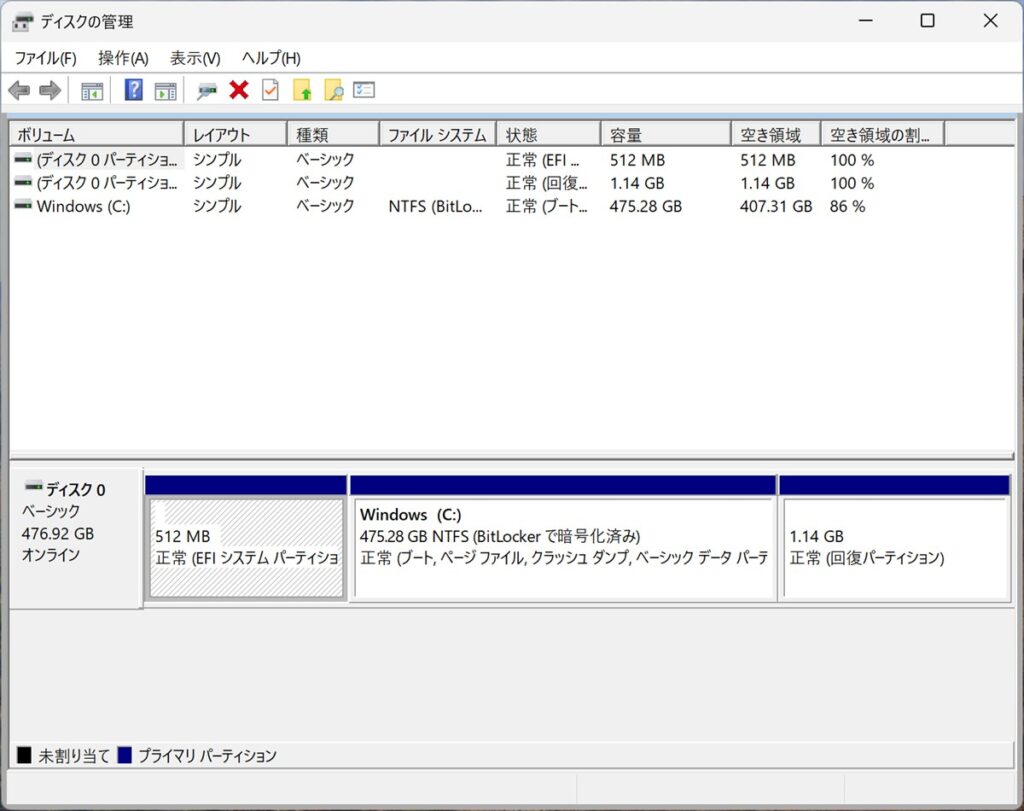This screenshot has height=811, width=1024.
Task: Click the 1.14 GB capacity cell in list
Action: coord(637,183)
